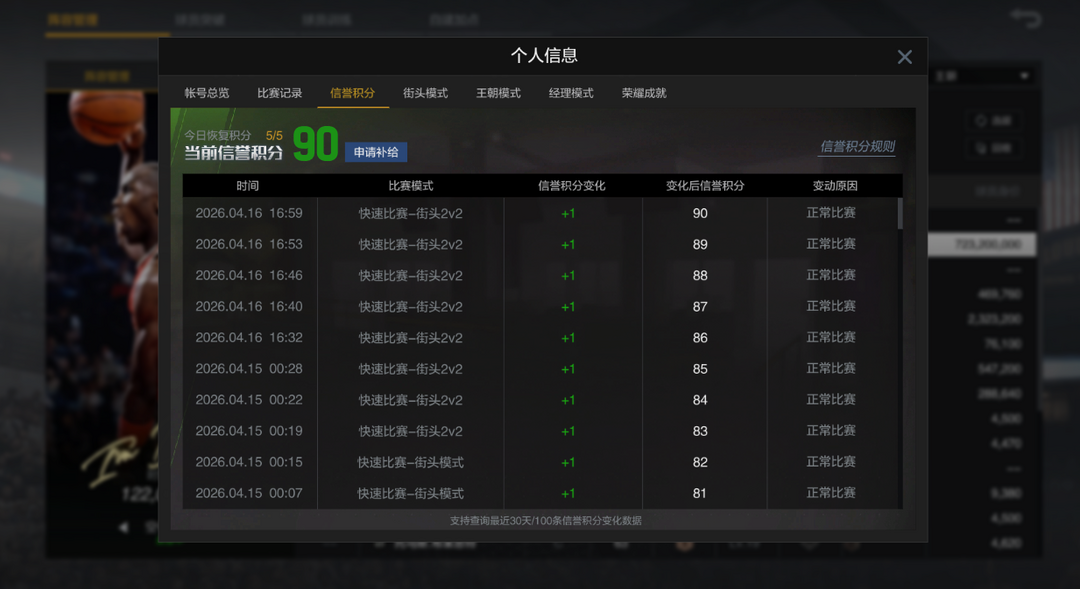Screen dimensions: 1080x589
Task: Select the 2026.04.16 16:32 timestamp
Action: point(249,338)
